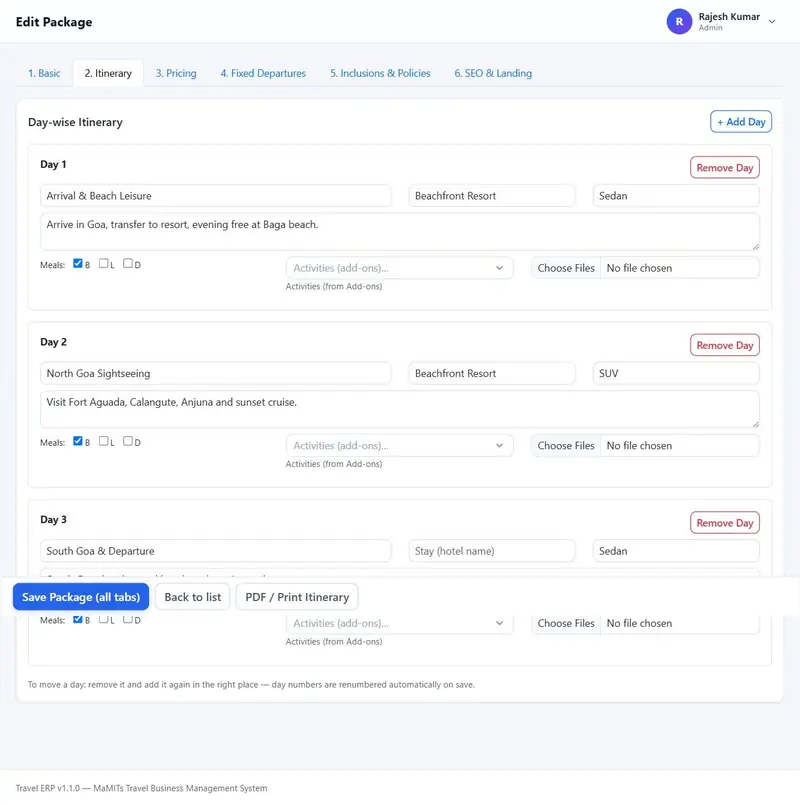Edit Day 3 Sedan vehicle field
Screen dimensions: 800x805
tap(676, 551)
